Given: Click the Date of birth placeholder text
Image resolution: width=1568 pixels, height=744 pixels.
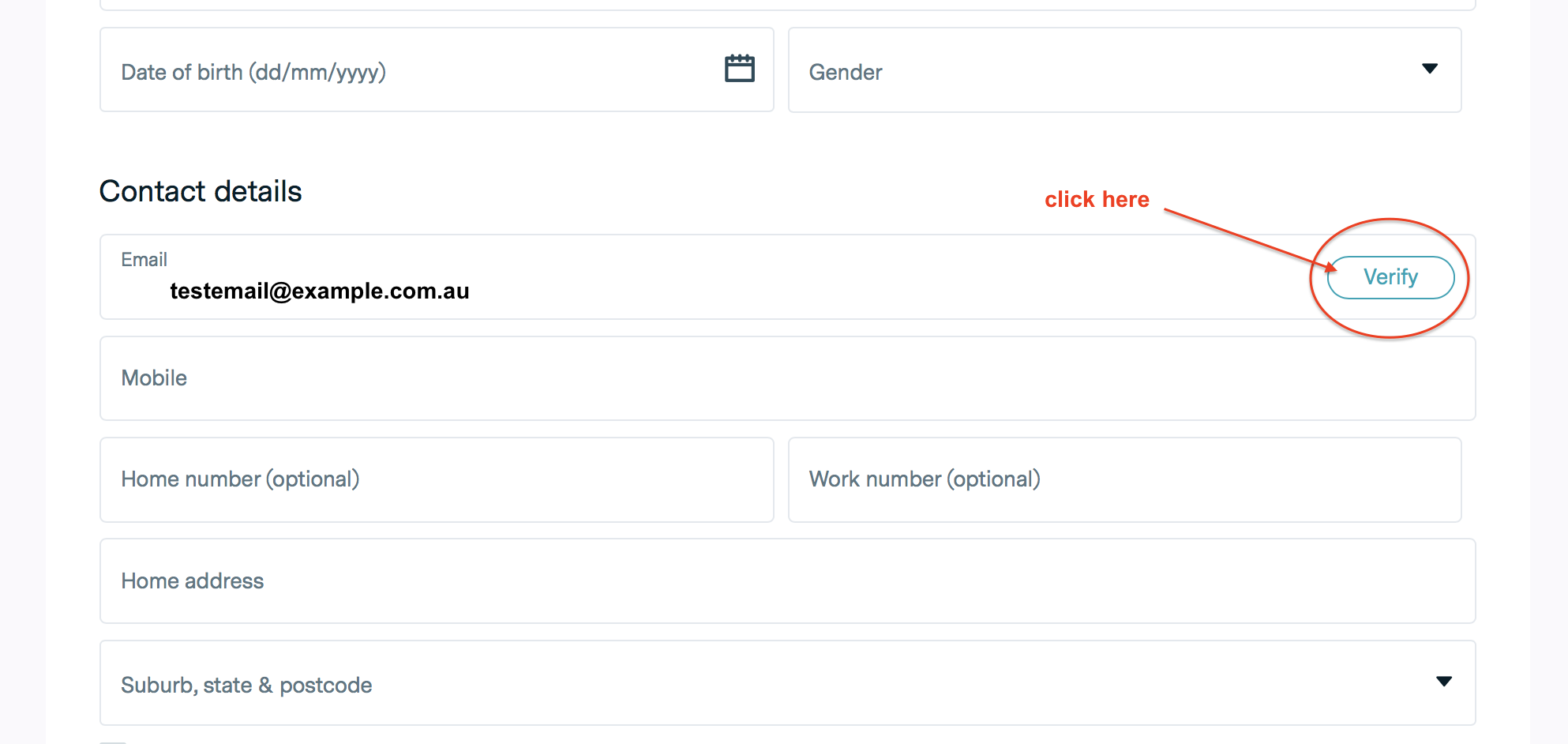Looking at the screenshot, I should click(x=253, y=73).
